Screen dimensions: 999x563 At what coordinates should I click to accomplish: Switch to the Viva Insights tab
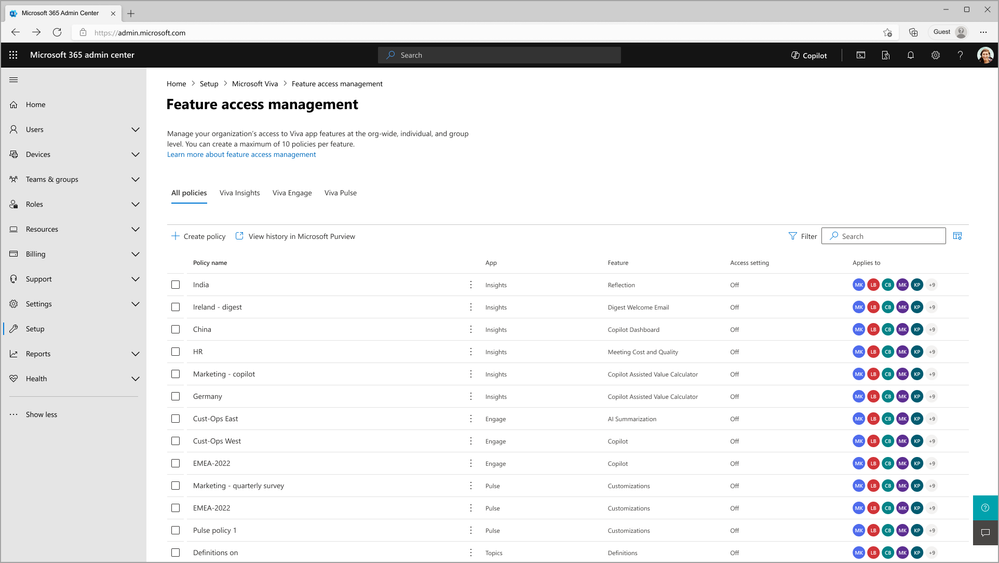pyautogui.click(x=240, y=193)
